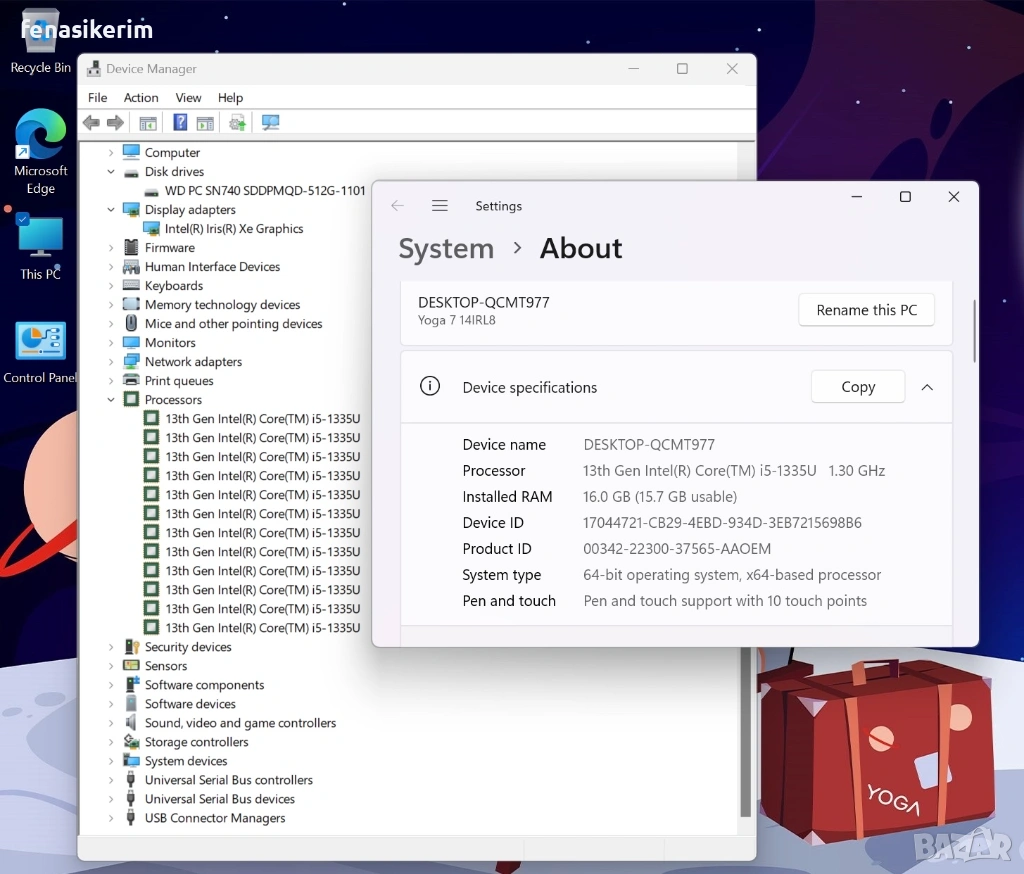Click the Rename this PC button
The image size is (1024, 874).
(x=866, y=310)
